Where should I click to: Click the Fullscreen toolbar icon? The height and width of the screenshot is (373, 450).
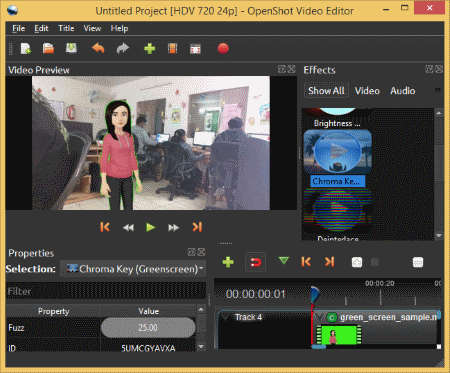coord(195,49)
